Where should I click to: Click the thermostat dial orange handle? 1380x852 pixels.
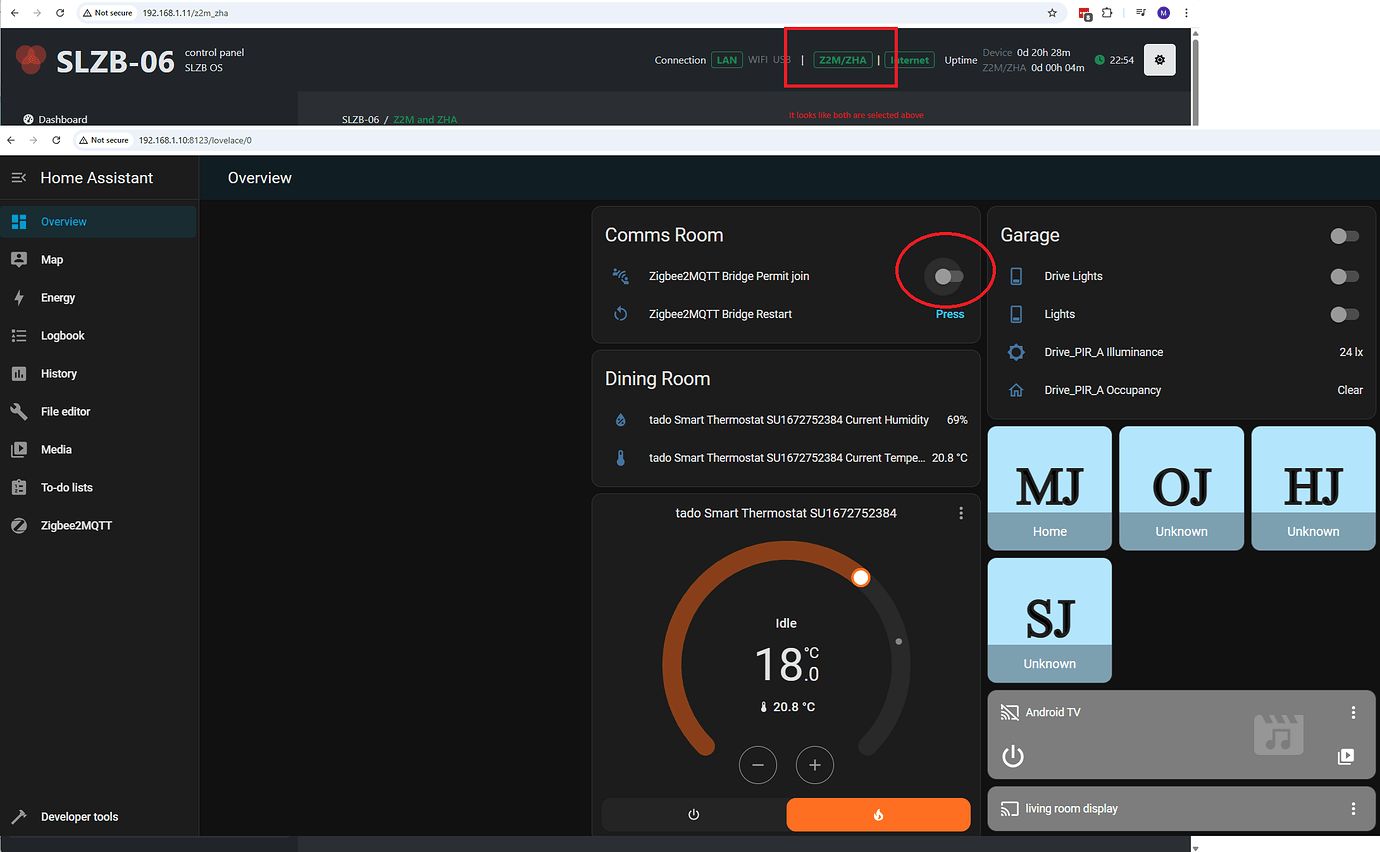[x=861, y=578]
